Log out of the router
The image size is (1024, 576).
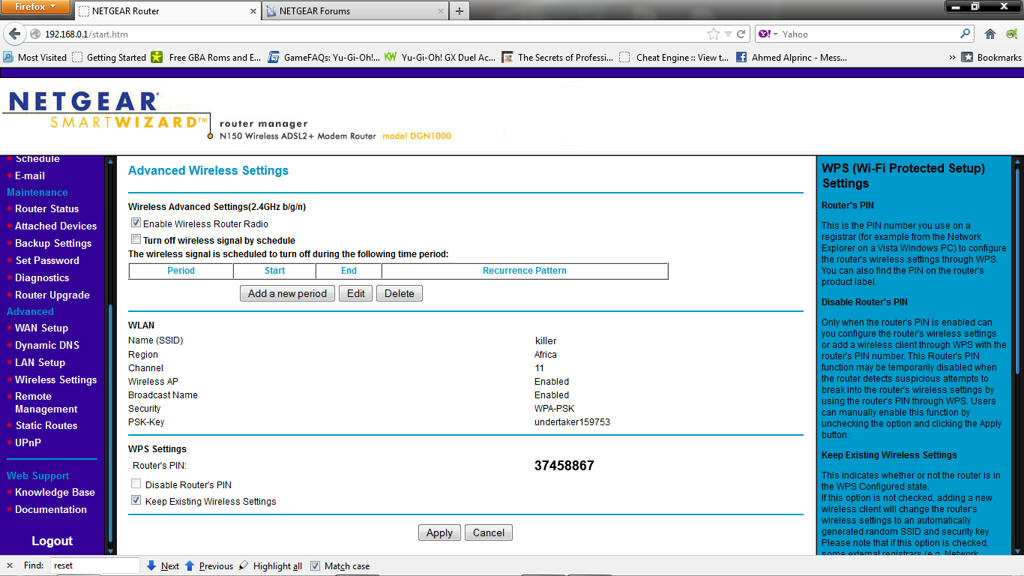click(x=52, y=541)
